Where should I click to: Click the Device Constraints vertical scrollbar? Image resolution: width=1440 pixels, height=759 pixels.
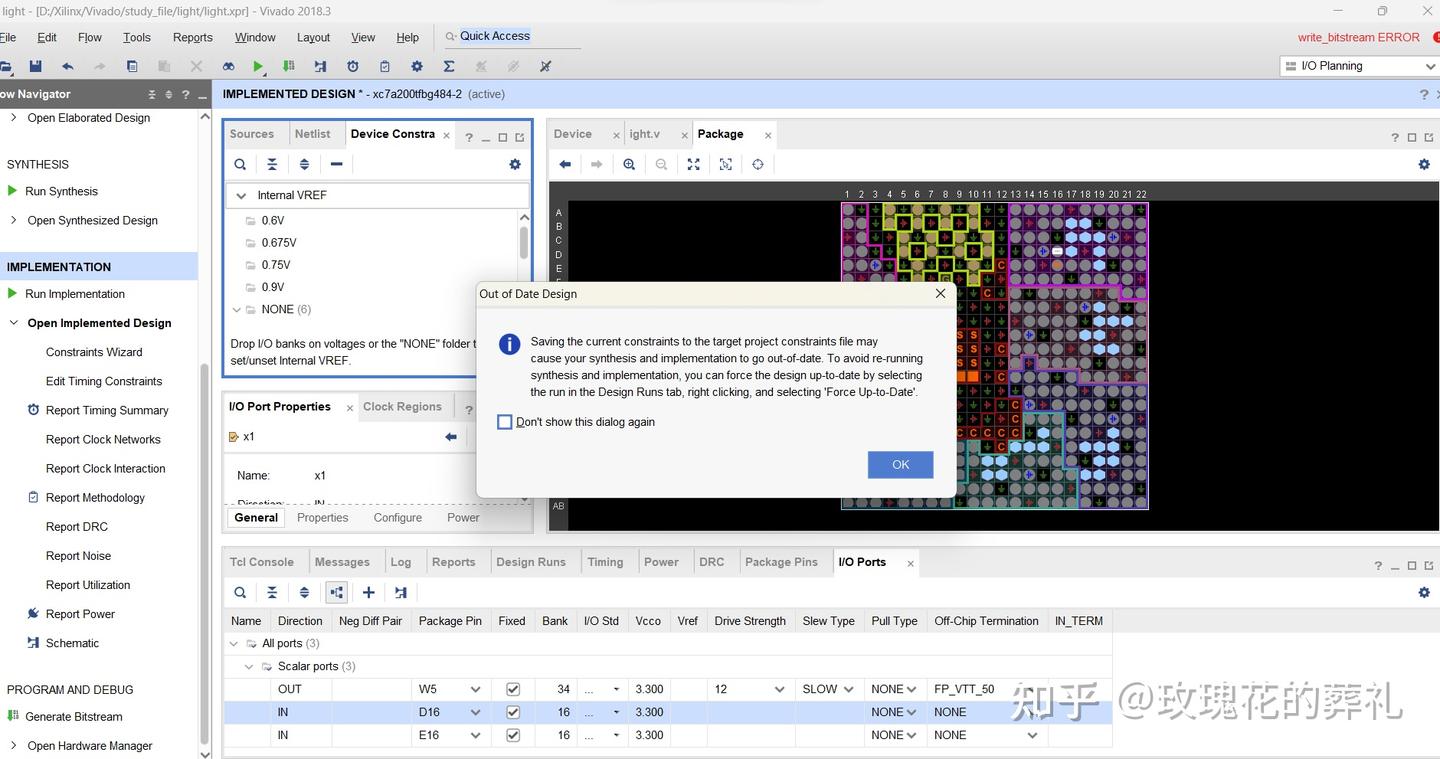(523, 243)
